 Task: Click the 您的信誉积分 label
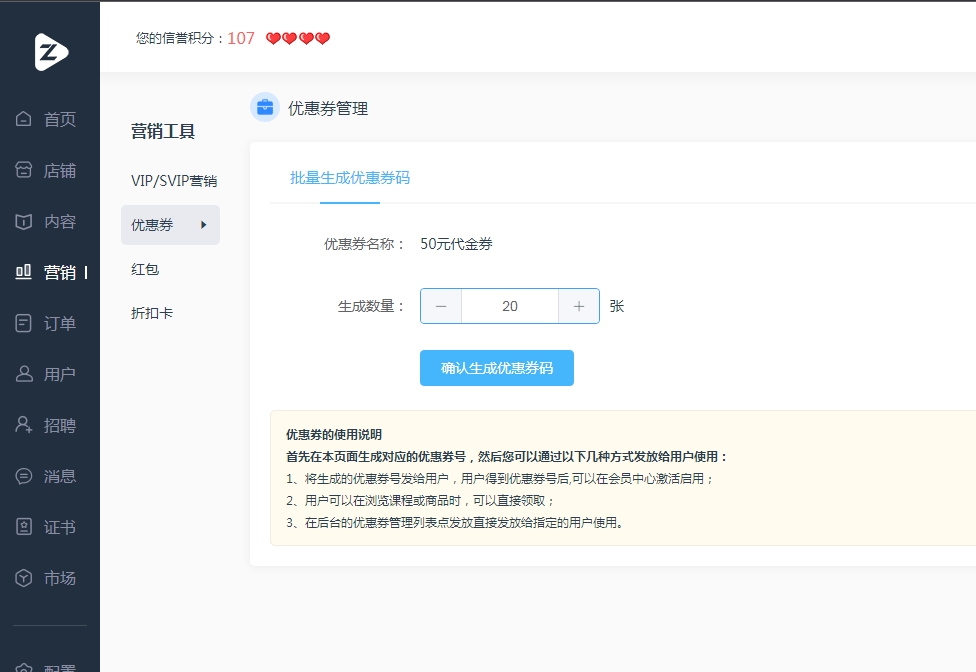coord(179,39)
